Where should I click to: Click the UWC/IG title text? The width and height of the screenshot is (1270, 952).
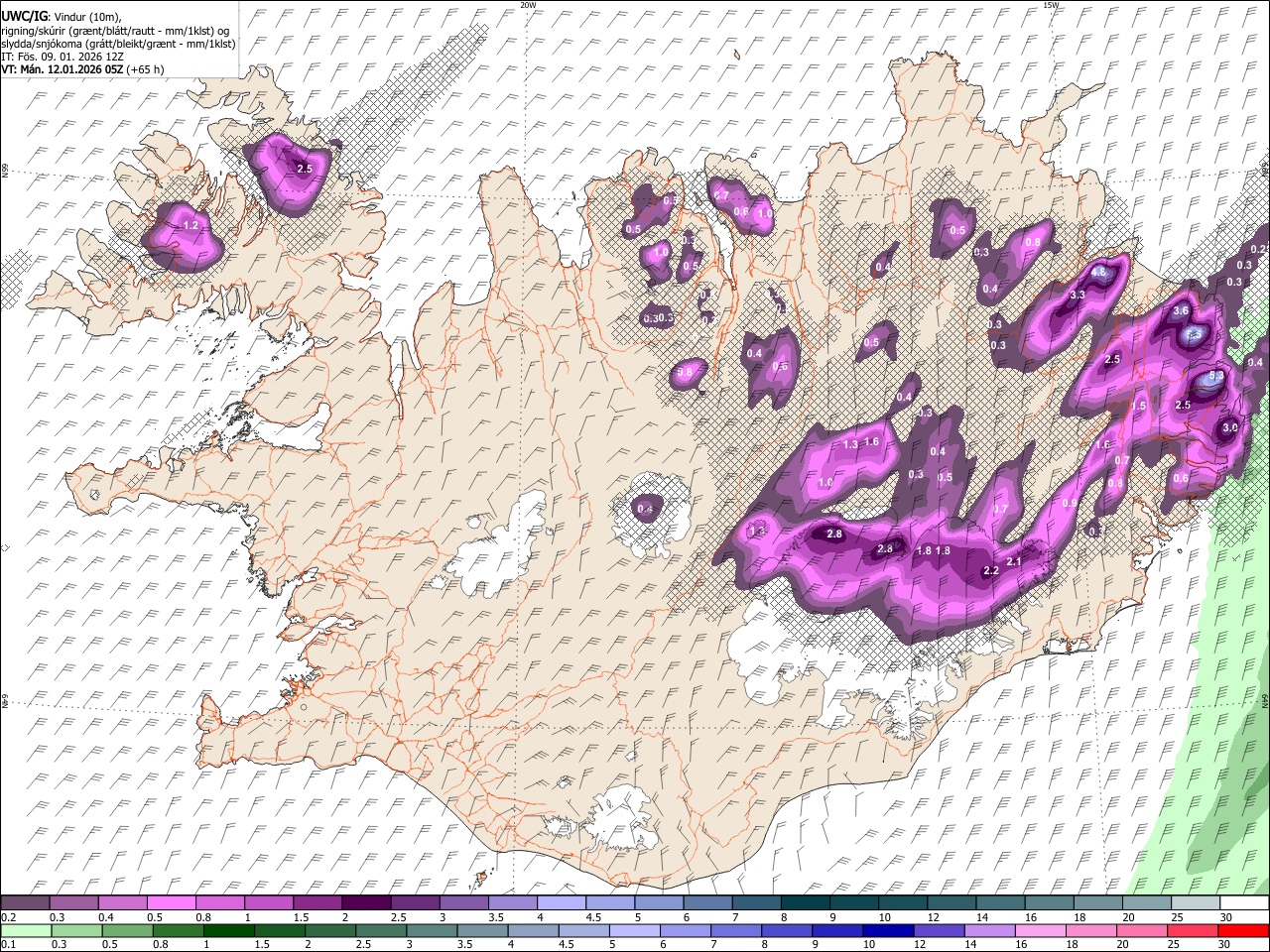[23, 16]
